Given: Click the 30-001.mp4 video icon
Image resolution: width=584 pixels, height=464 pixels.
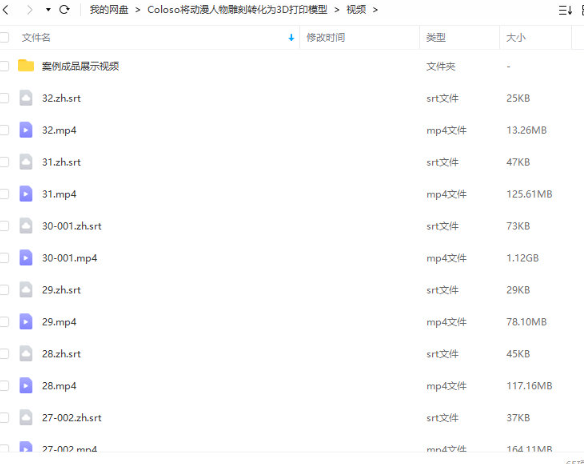Looking at the screenshot, I should click(26, 258).
